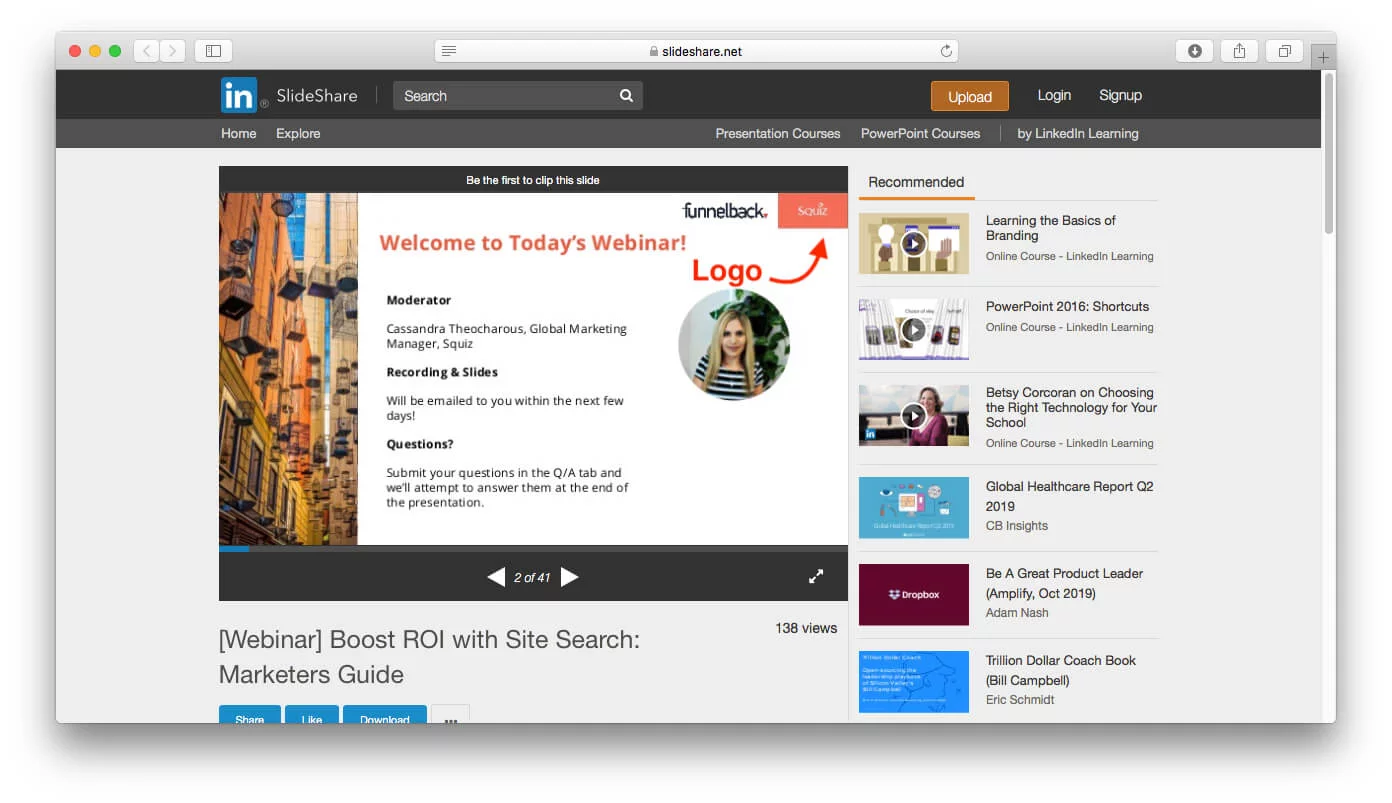Open a new tab plus button
This screenshot has height=803, width=1392.
[1323, 57]
